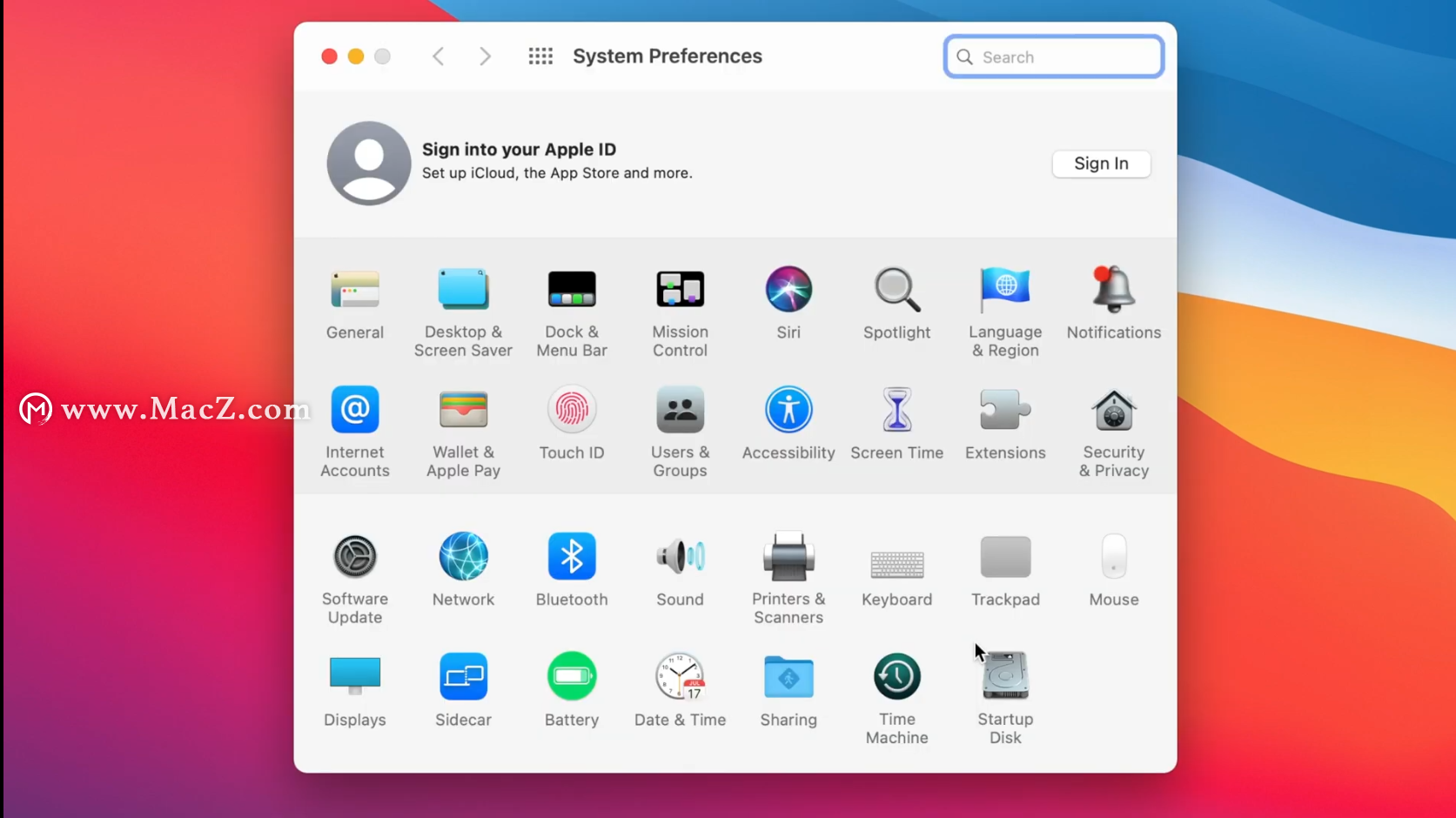Focus the Search field
The width and height of the screenshot is (1456, 818).
(1054, 57)
